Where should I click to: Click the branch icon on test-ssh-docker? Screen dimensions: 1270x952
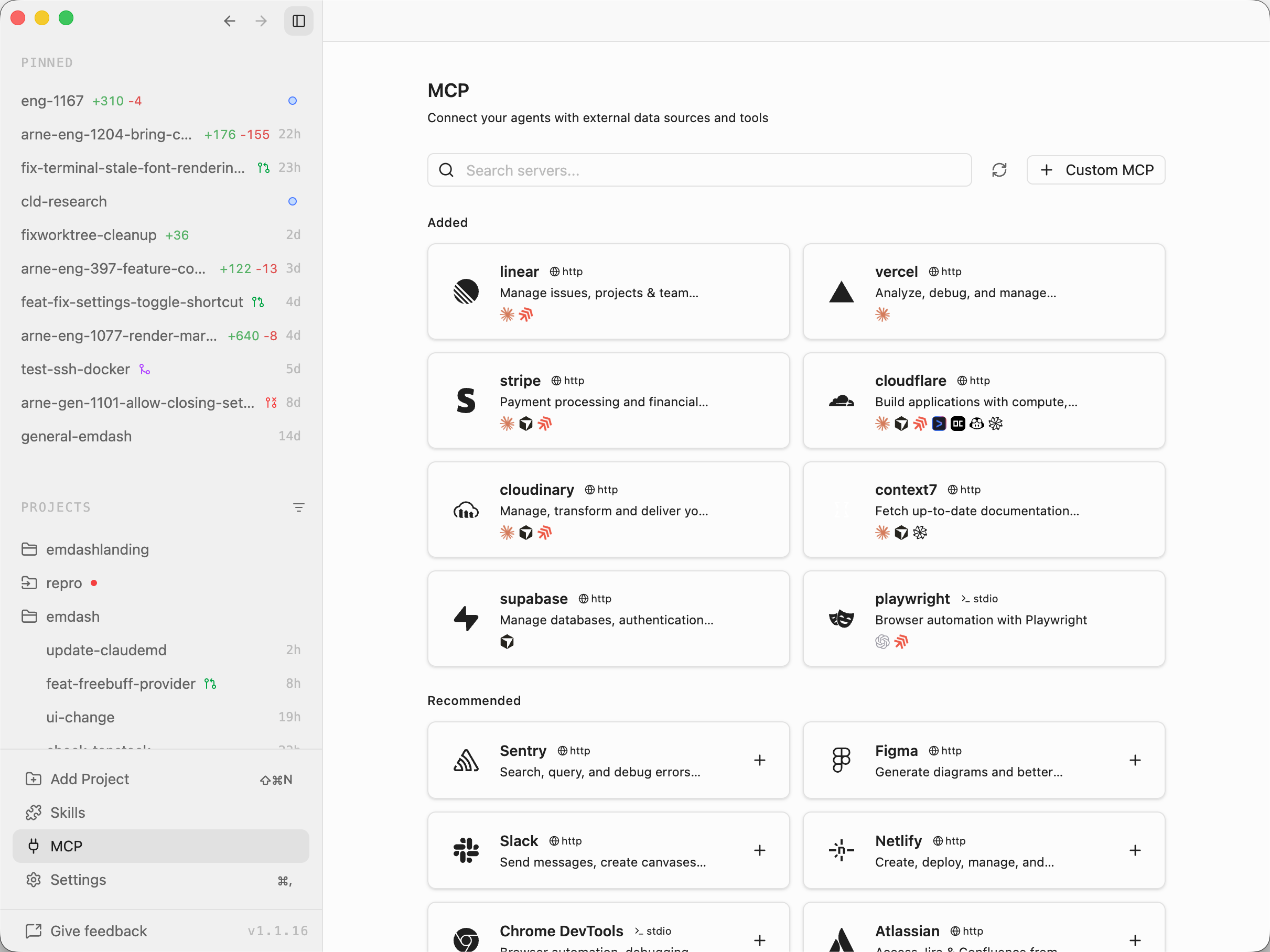tap(145, 369)
